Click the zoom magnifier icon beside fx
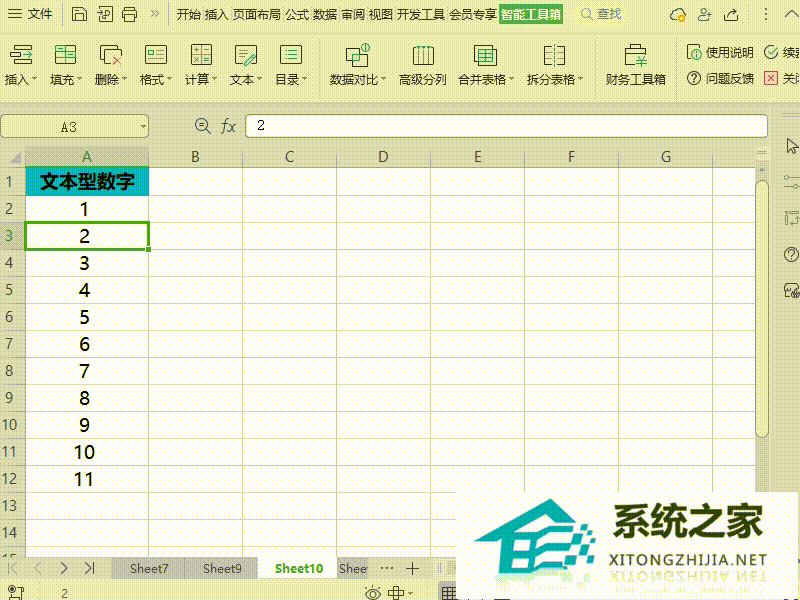 [203, 126]
